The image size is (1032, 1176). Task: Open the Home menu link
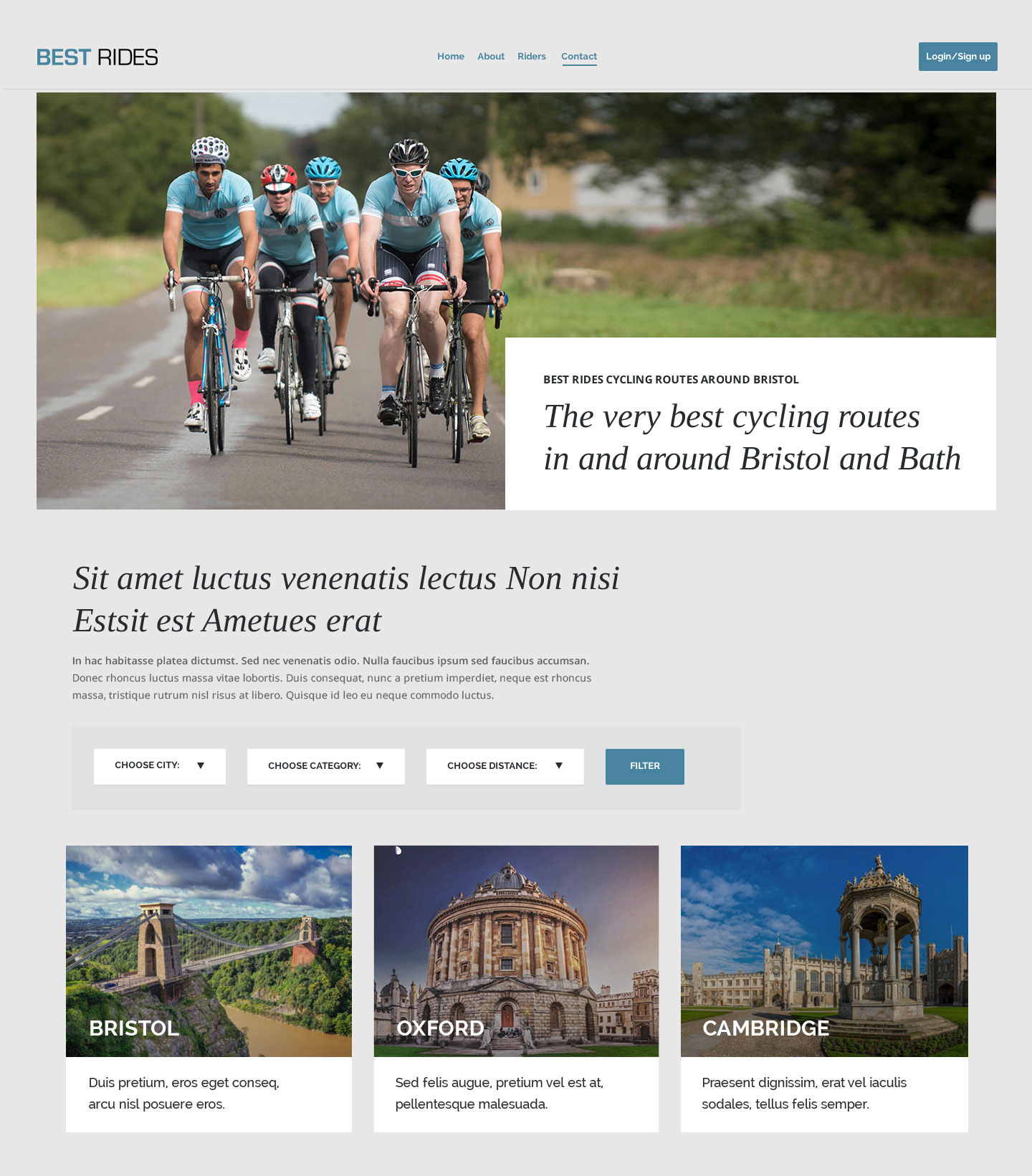coord(451,57)
